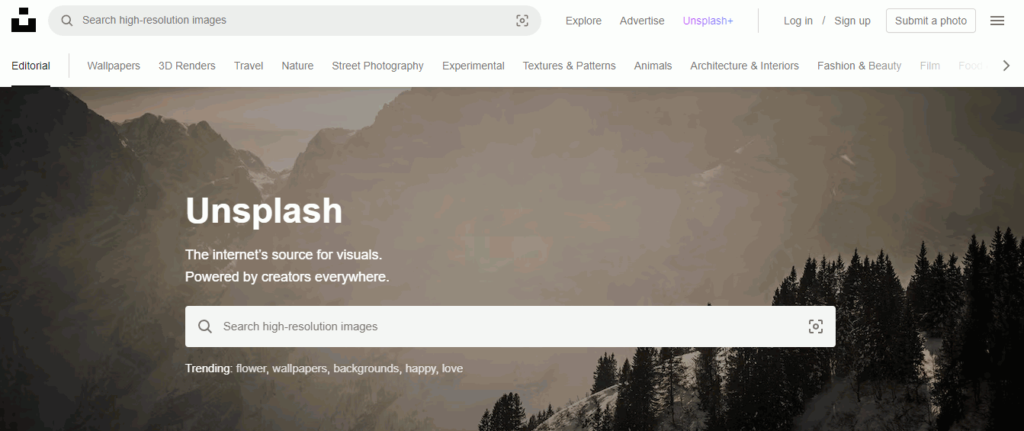This screenshot has width=1024, height=431.
Task: Open the Explore link
Action: coord(583,21)
